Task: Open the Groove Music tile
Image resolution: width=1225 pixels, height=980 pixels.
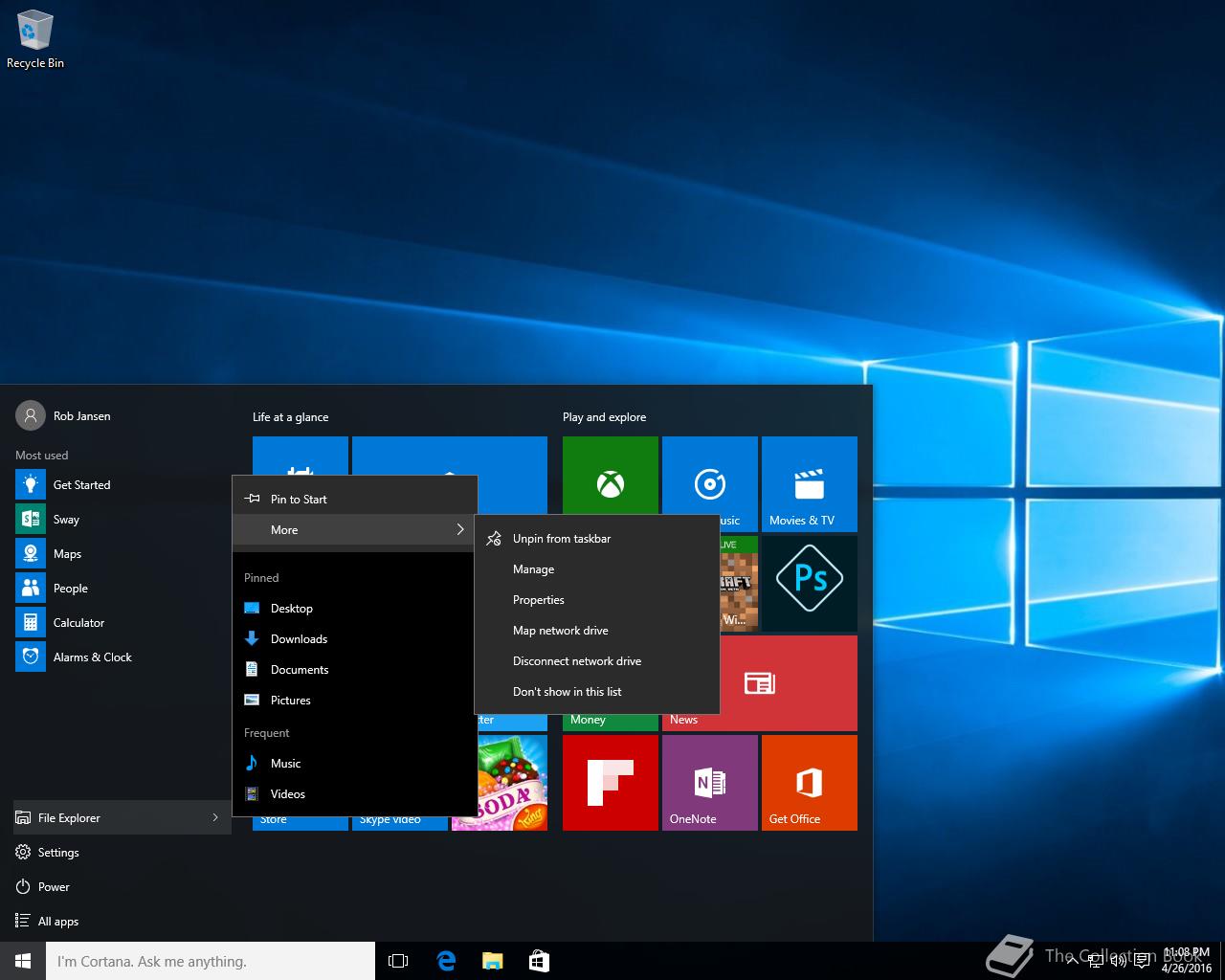Action: coord(710,477)
